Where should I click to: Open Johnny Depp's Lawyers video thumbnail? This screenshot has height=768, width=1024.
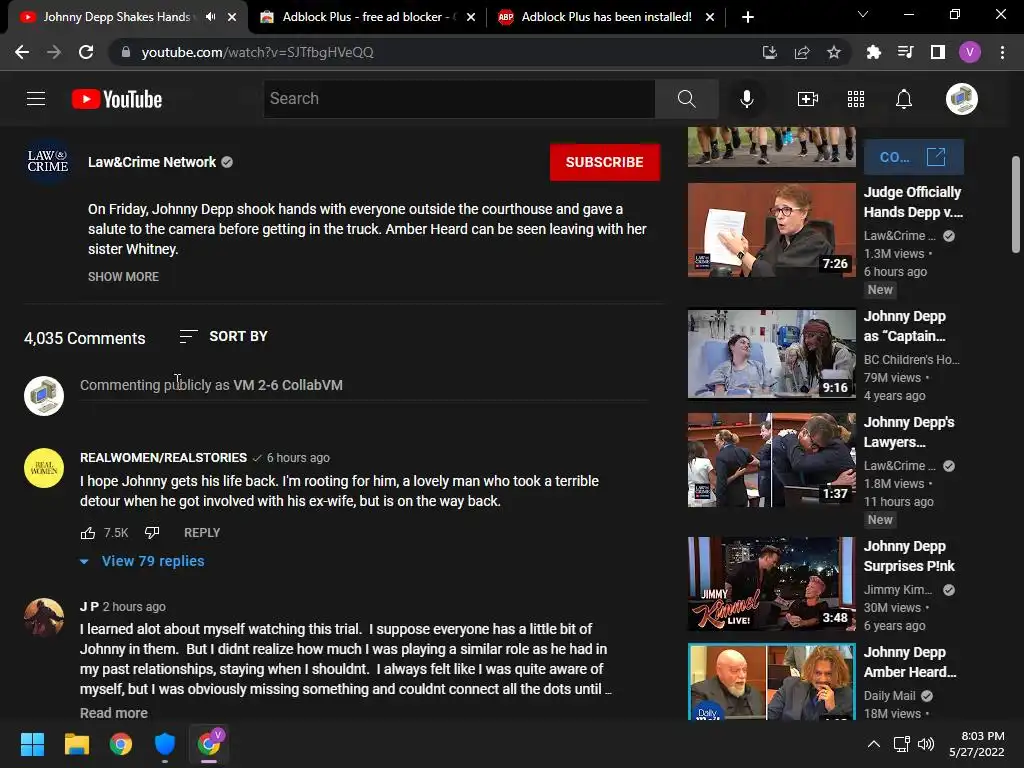click(x=771, y=460)
